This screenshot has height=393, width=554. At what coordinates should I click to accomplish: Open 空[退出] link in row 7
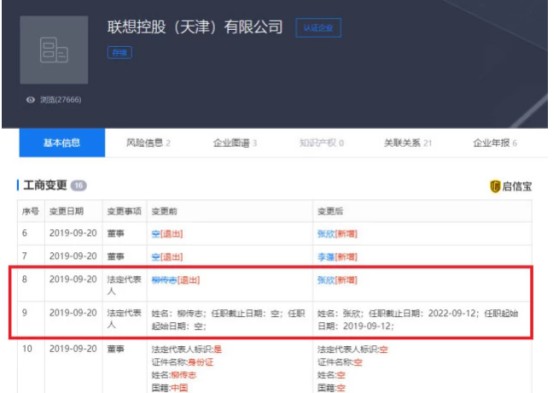pos(167,257)
